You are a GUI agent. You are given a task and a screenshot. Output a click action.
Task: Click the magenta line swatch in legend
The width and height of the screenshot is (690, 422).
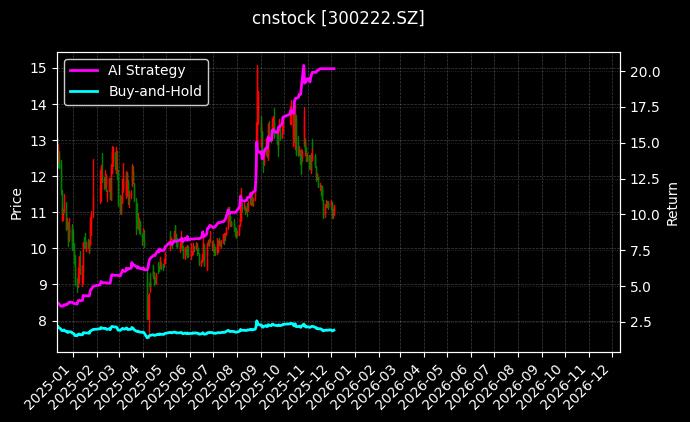(x=83, y=70)
